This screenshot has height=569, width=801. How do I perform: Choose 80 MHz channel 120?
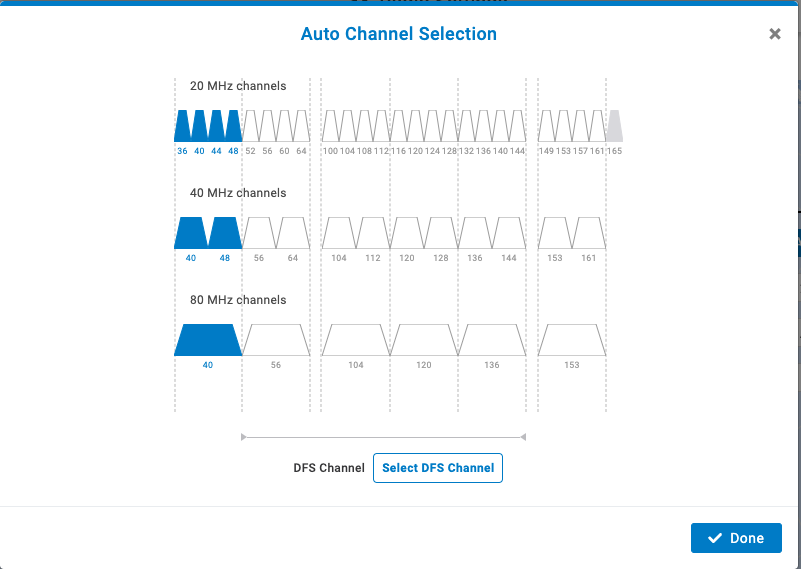coord(424,340)
